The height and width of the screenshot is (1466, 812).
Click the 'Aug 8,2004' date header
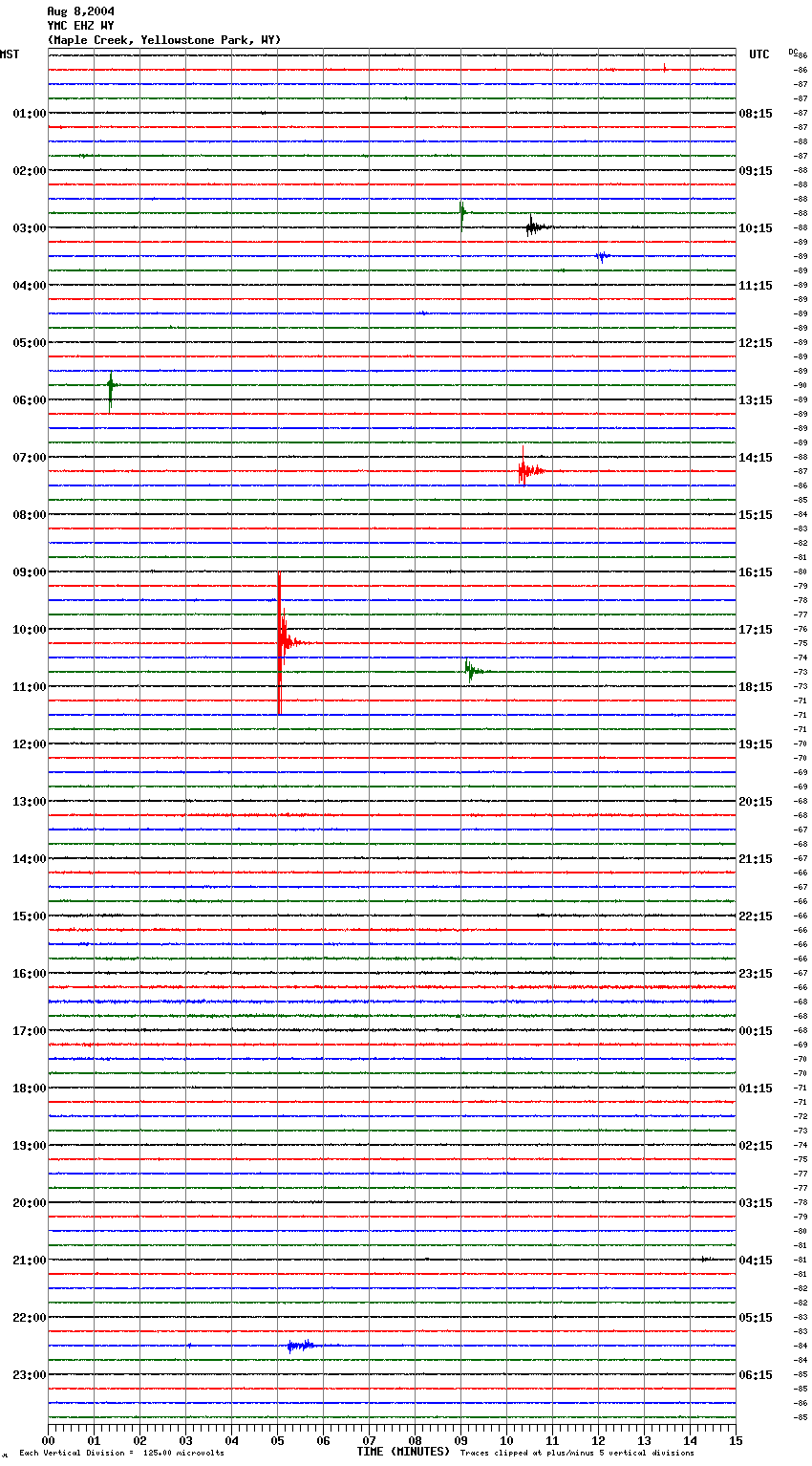click(x=81, y=11)
